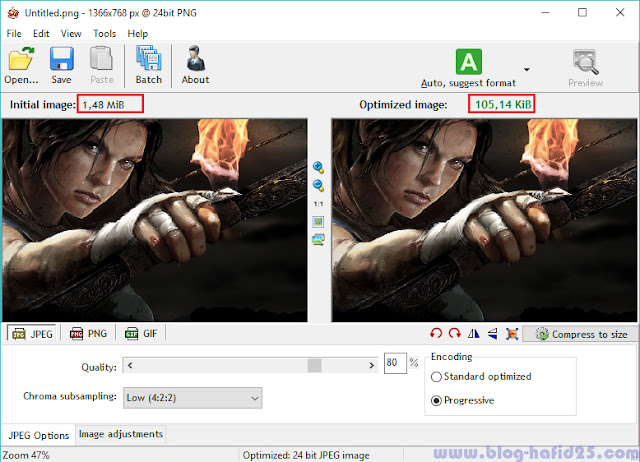Screen dimensions: 640x462
Task: Open the Tools menu
Action: pyautogui.click(x=104, y=33)
